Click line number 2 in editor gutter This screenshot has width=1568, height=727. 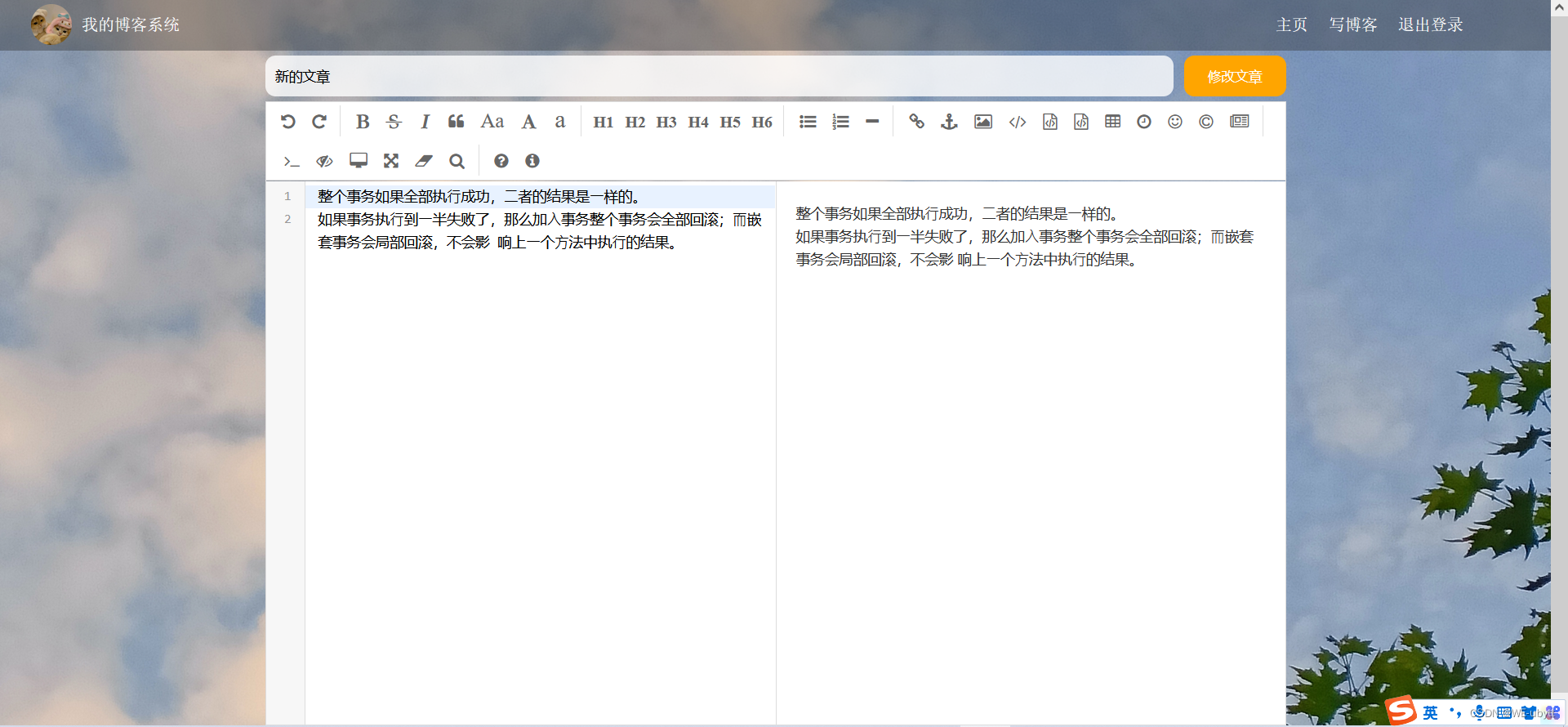(x=287, y=219)
